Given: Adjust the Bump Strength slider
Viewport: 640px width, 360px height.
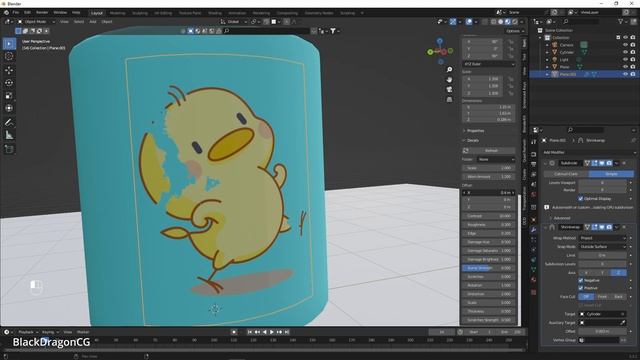Looking at the screenshot, I should [x=489, y=268].
